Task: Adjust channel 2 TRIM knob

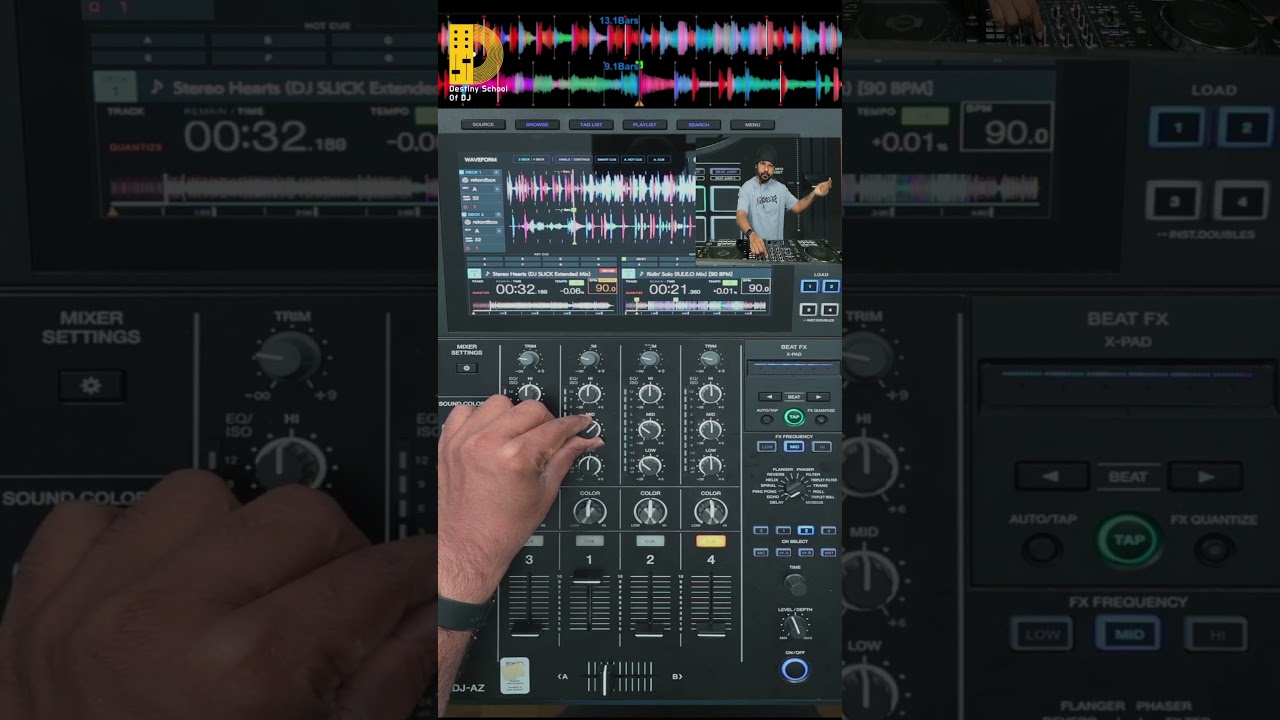Action: (x=650, y=359)
